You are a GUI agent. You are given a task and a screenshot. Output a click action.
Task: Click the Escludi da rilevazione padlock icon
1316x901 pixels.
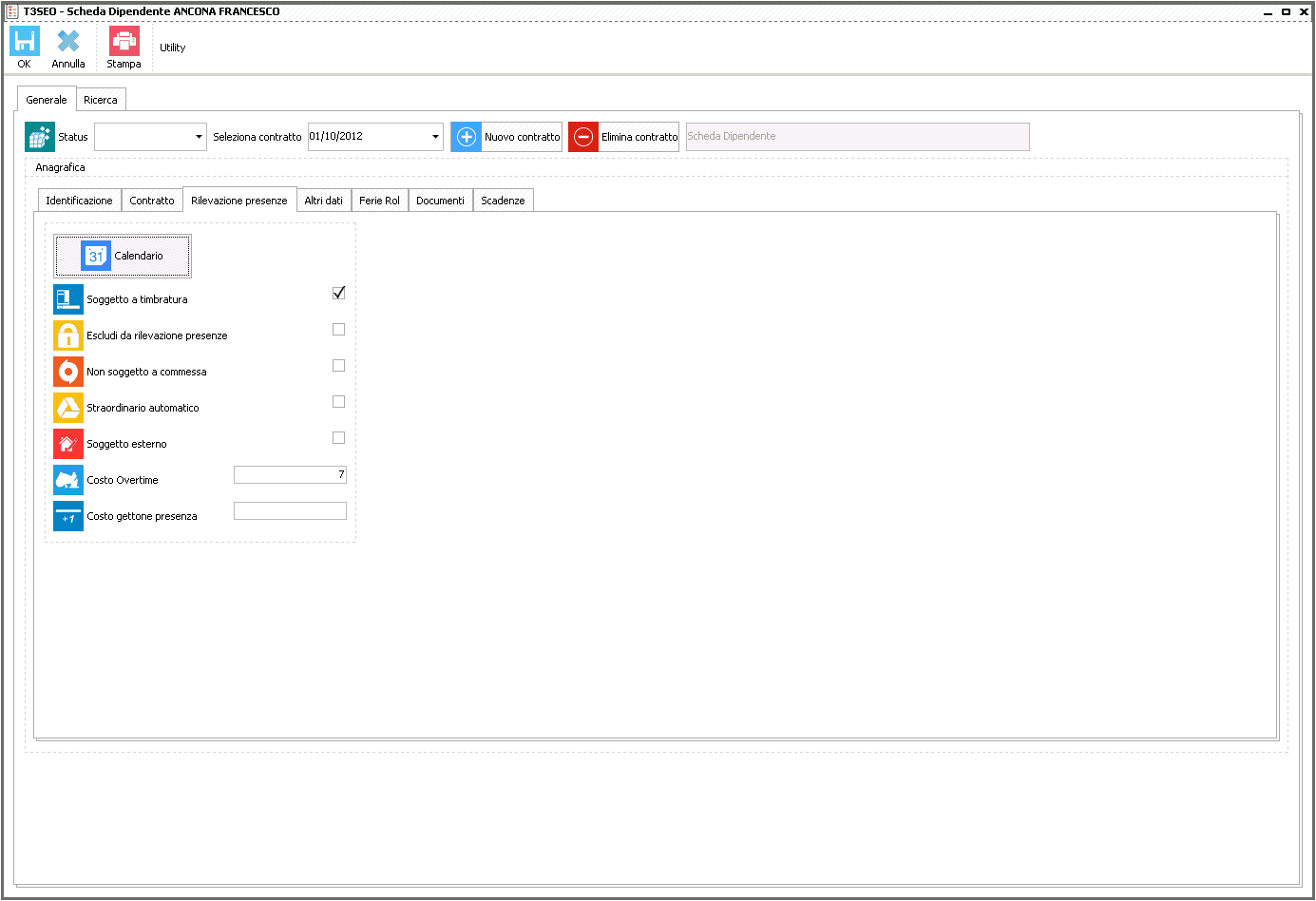pos(68,335)
